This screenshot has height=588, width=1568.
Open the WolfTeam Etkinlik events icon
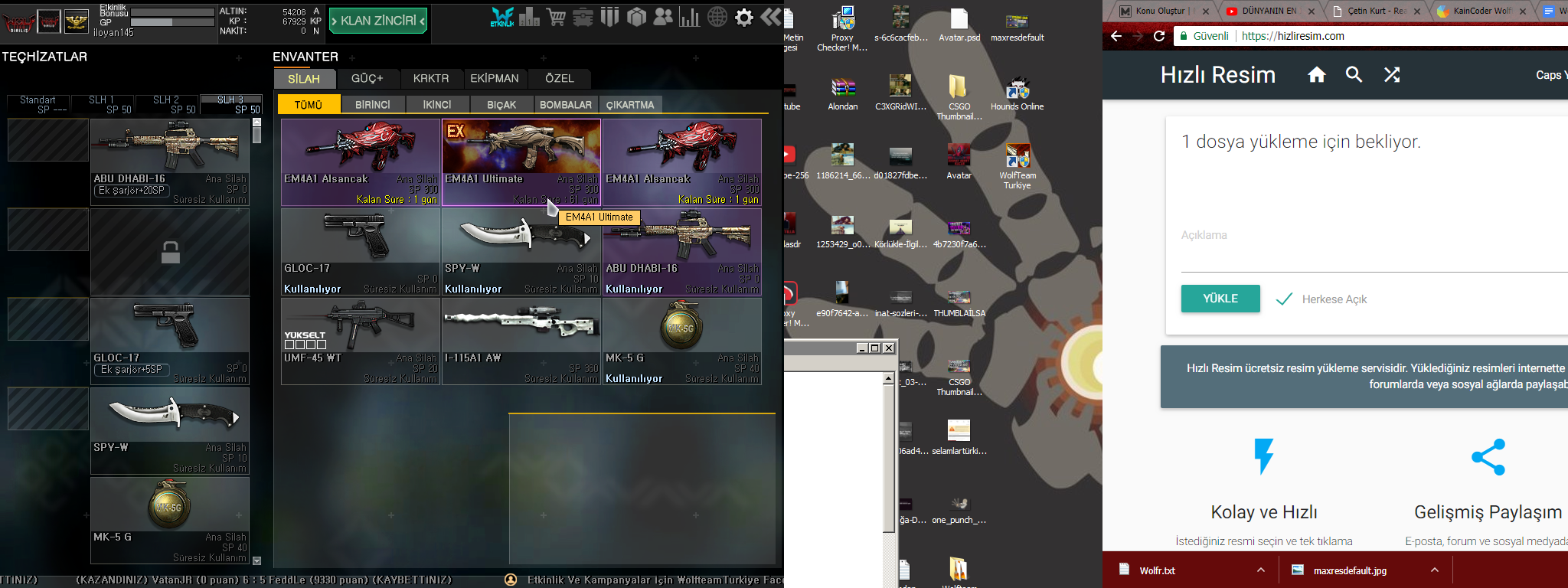coord(502,17)
